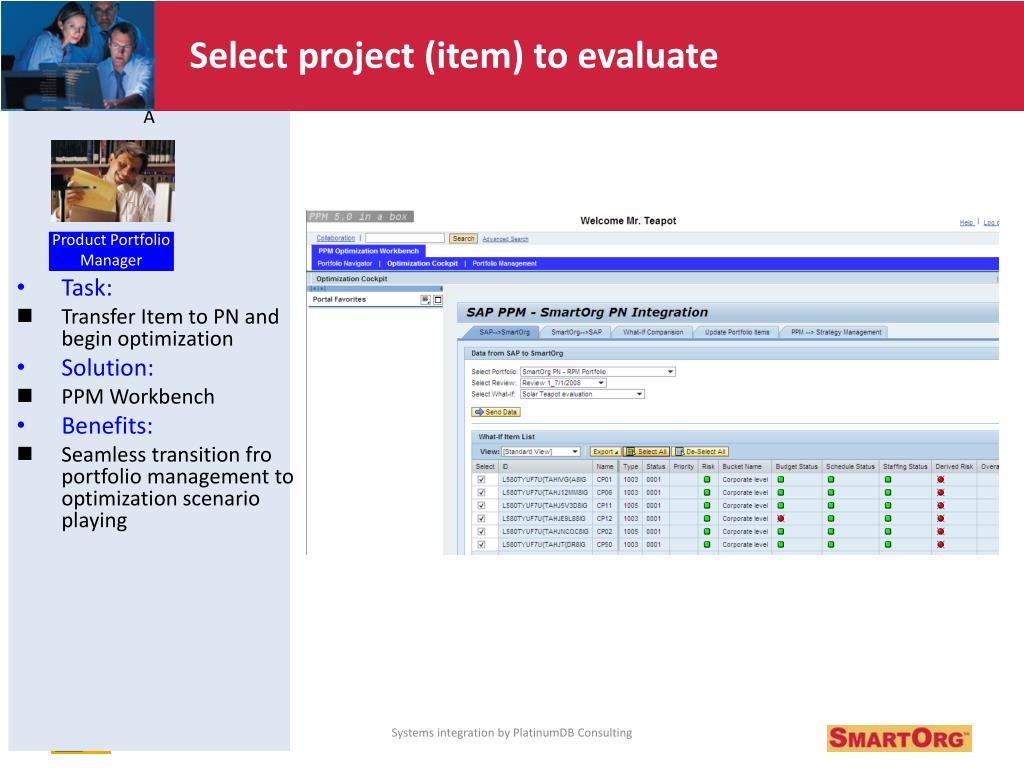Click the green Staffing Status indicator in row CP11

[x=888, y=505]
